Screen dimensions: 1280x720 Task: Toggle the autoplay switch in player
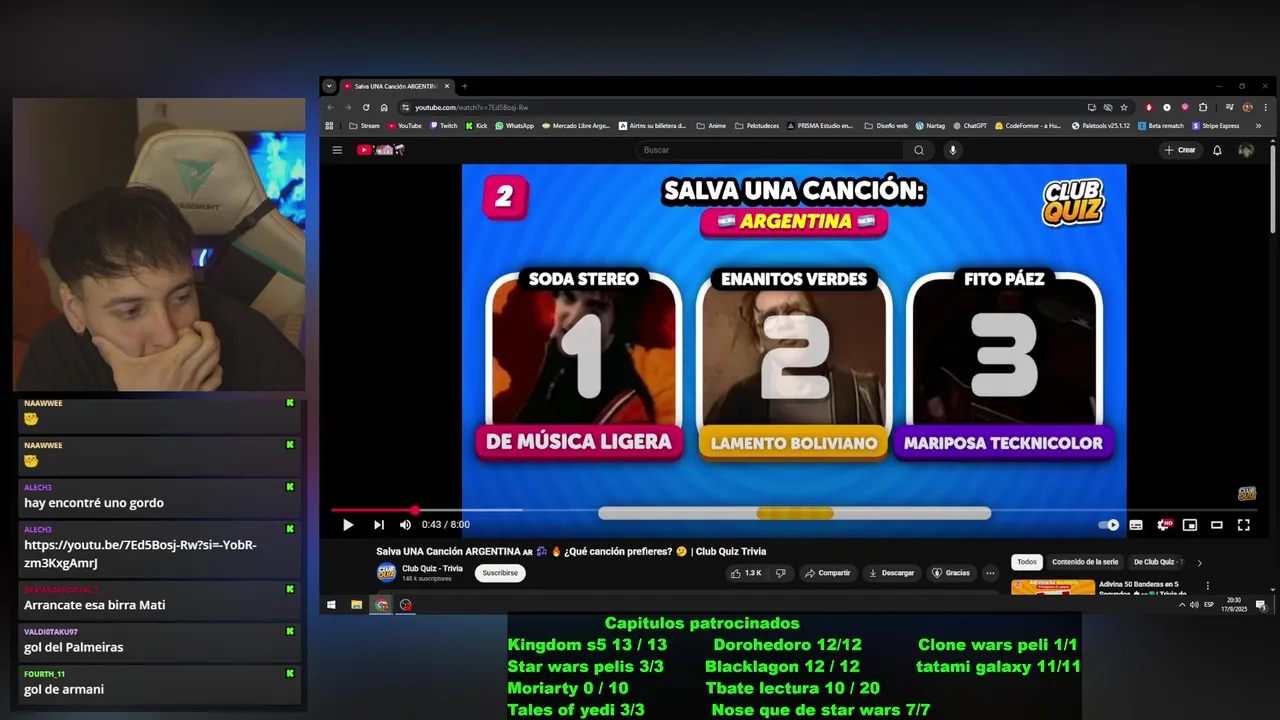1108,525
